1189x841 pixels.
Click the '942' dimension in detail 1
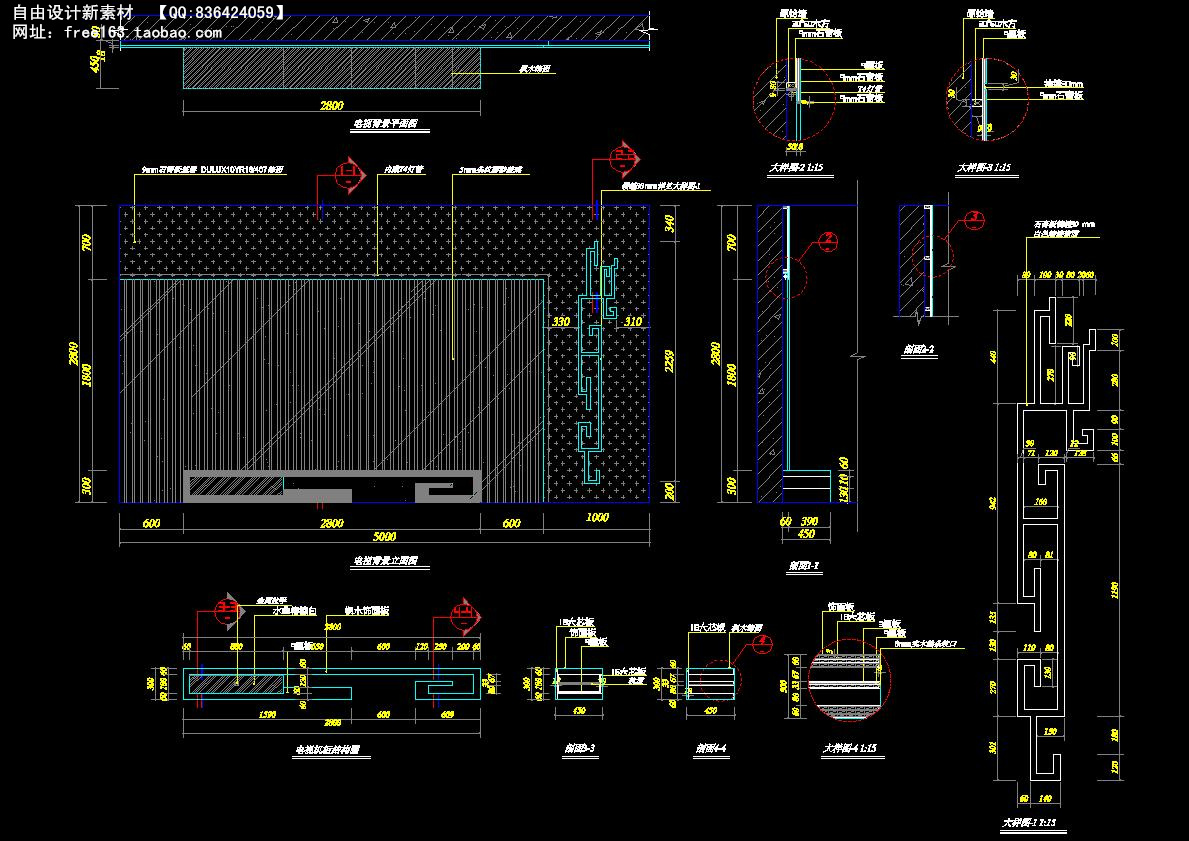(993, 504)
